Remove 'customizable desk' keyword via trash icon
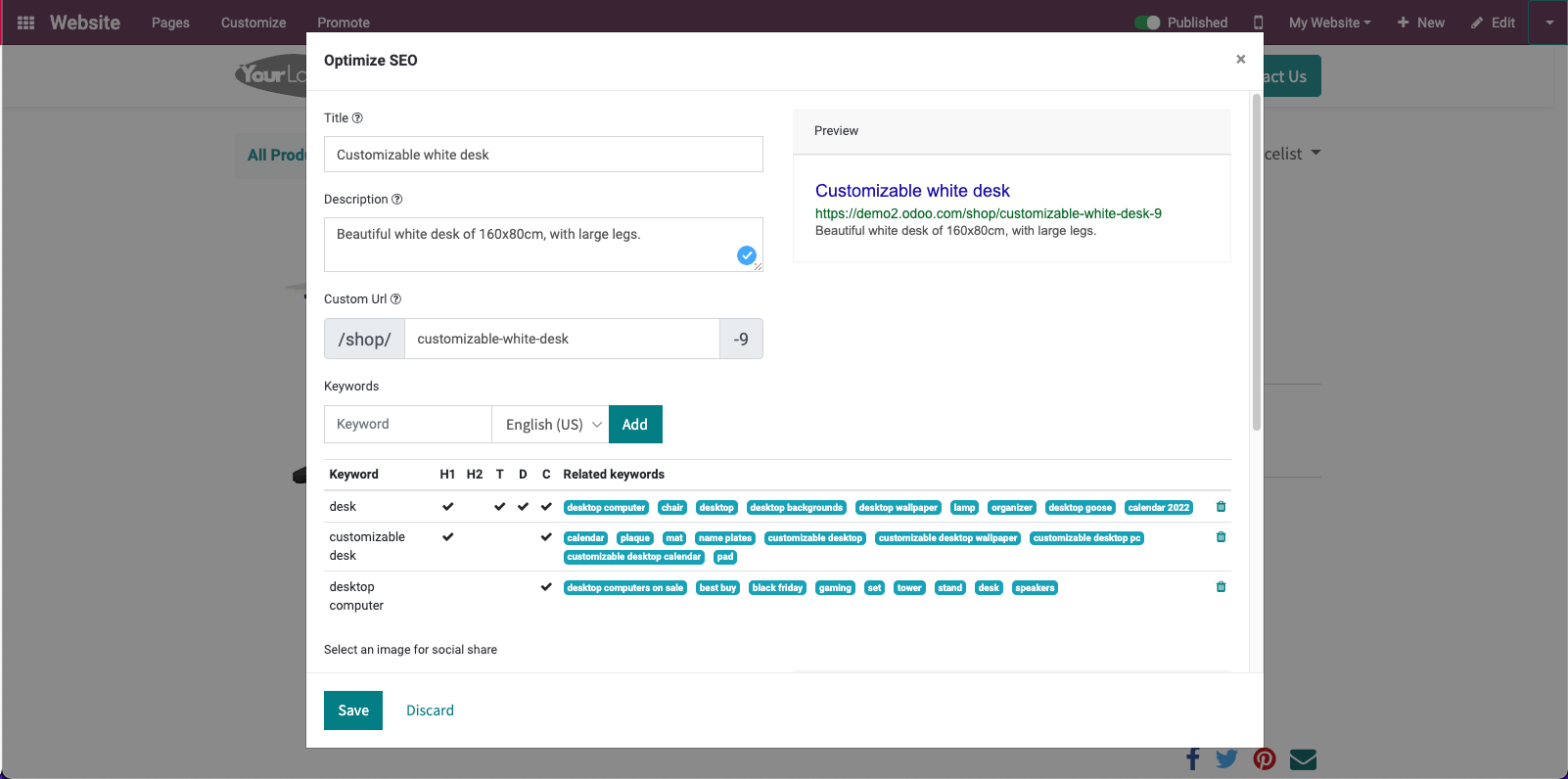Viewport: 1568px width, 779px height. [x=1221, y=537]
